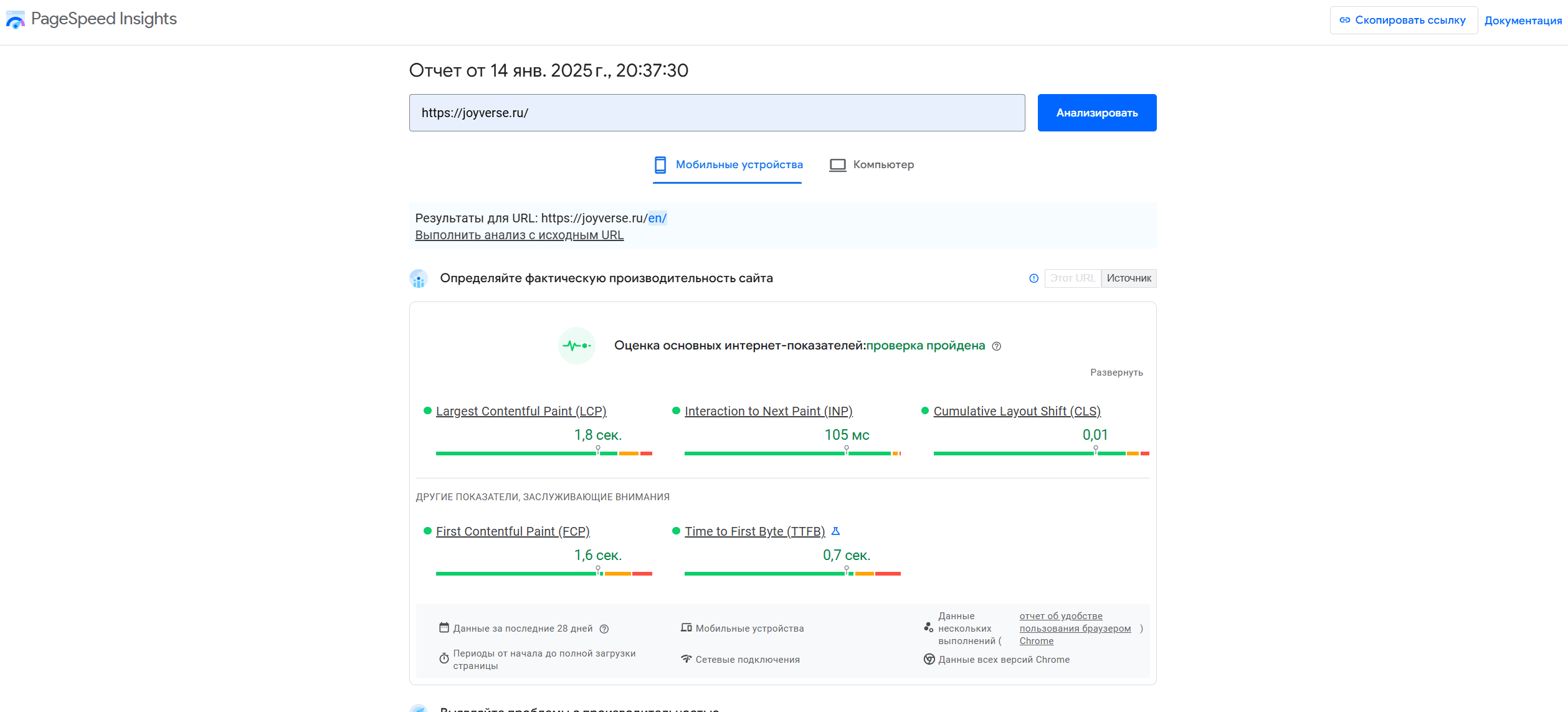Open the Документация link

click(1523, 21)
